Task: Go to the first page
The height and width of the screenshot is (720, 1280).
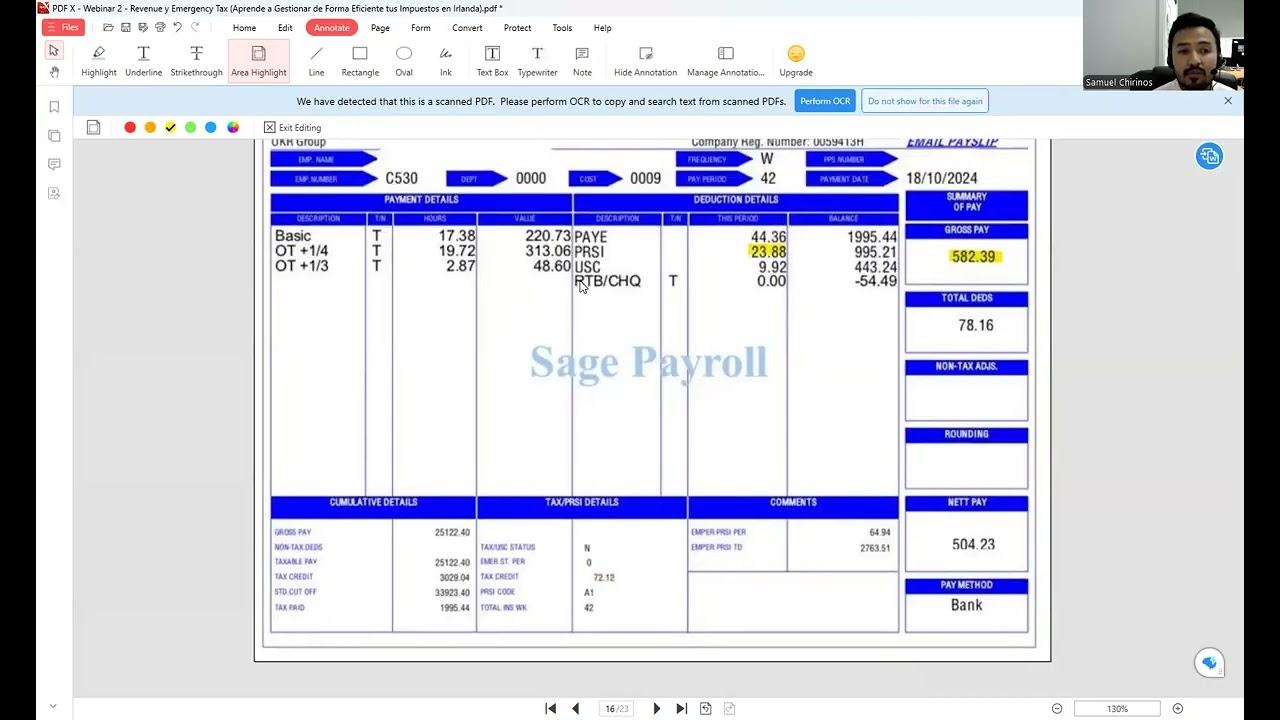Action: point(550,708)
